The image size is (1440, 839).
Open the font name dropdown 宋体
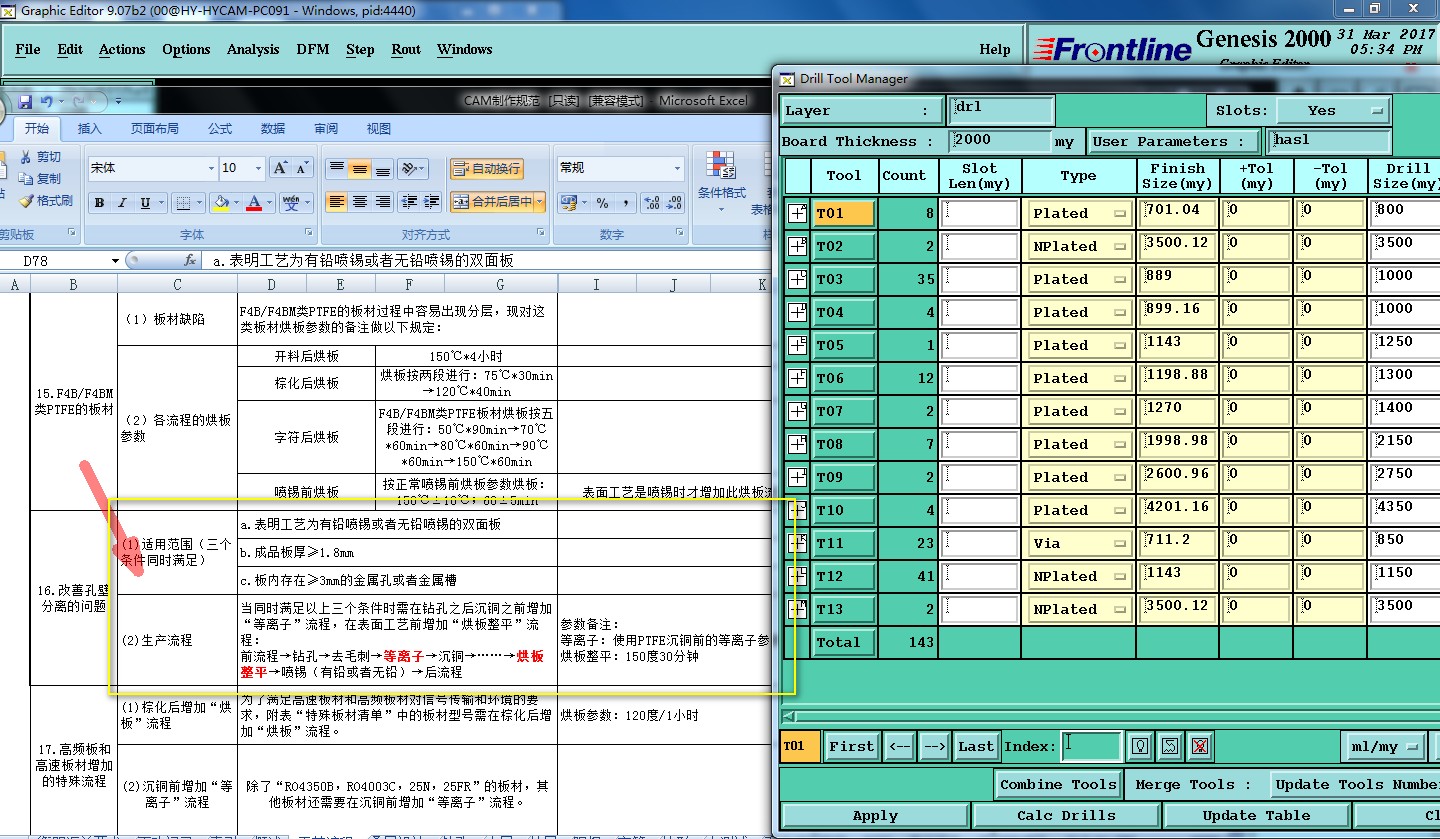[210, 168]
